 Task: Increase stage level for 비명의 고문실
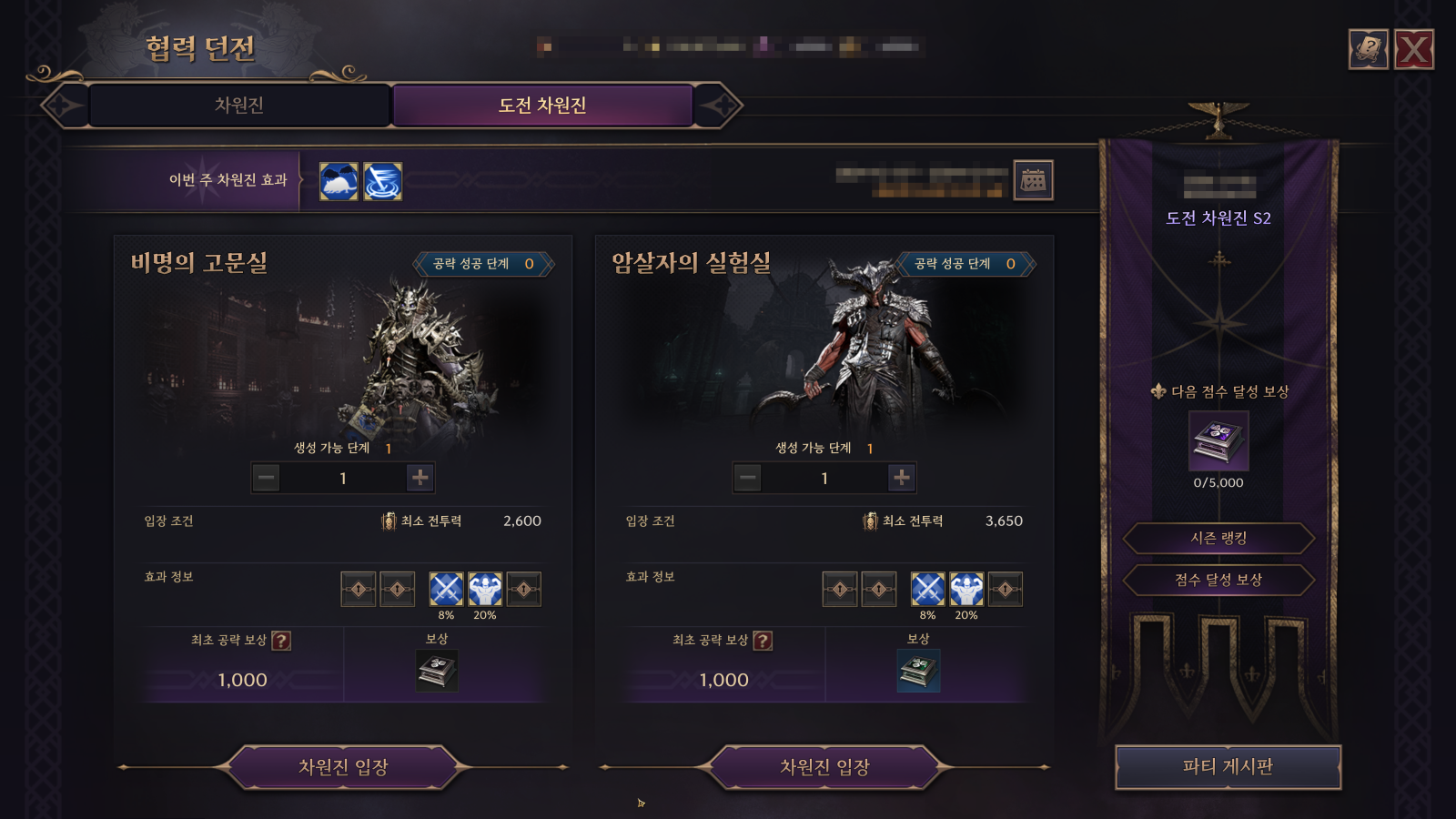pyautogui.click(x=420, y=477)
